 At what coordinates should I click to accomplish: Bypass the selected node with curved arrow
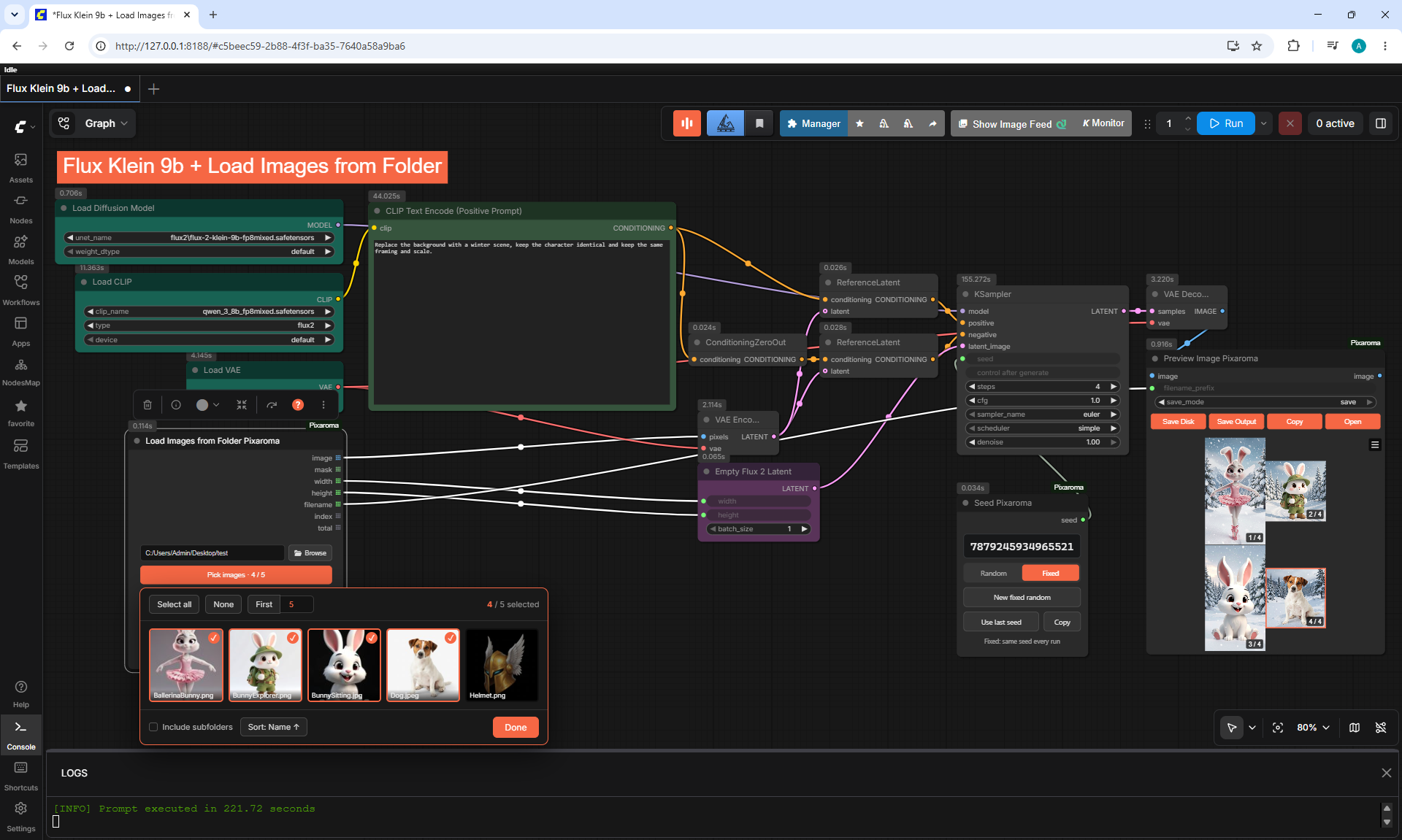(x=272, y=404)
